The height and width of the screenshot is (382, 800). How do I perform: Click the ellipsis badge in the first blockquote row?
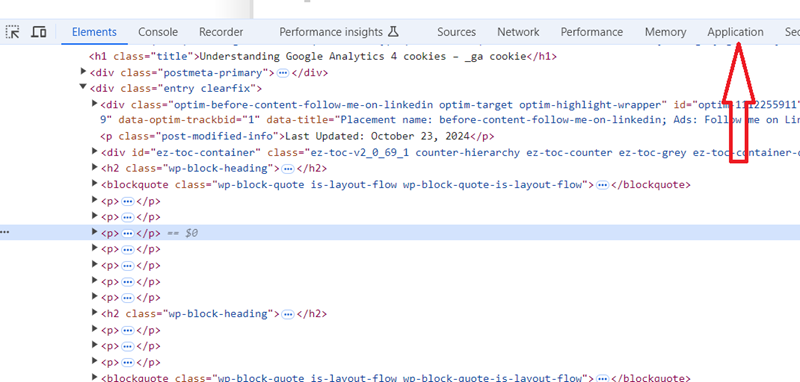click(603, 185)
